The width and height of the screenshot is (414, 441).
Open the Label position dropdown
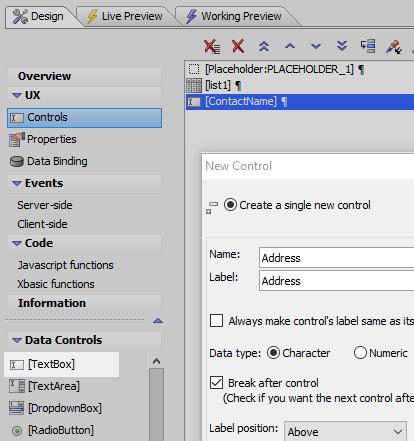coord(345,432)
